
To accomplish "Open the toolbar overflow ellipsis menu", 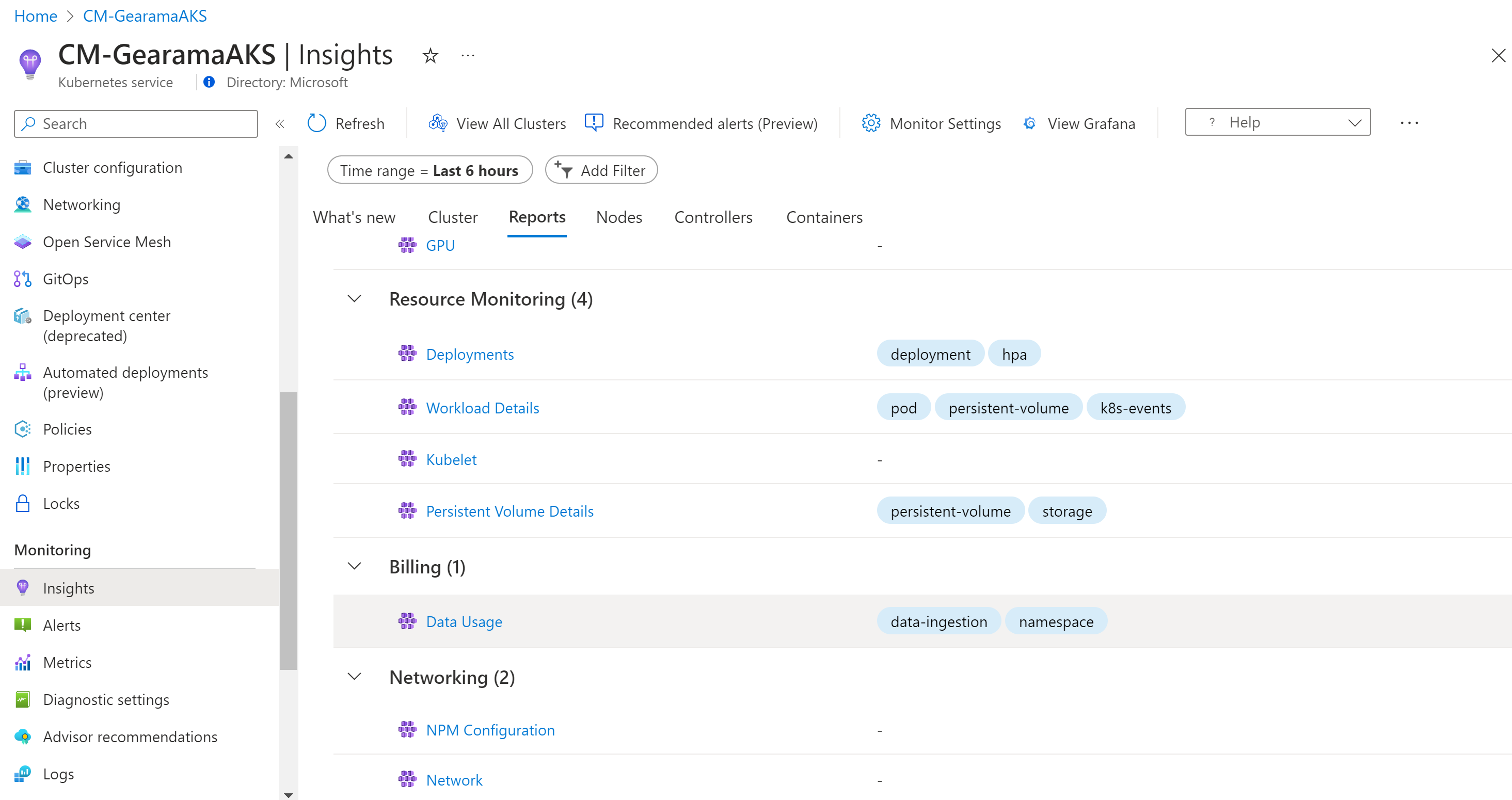I will pyautogui.click(x=1409, y=123).
